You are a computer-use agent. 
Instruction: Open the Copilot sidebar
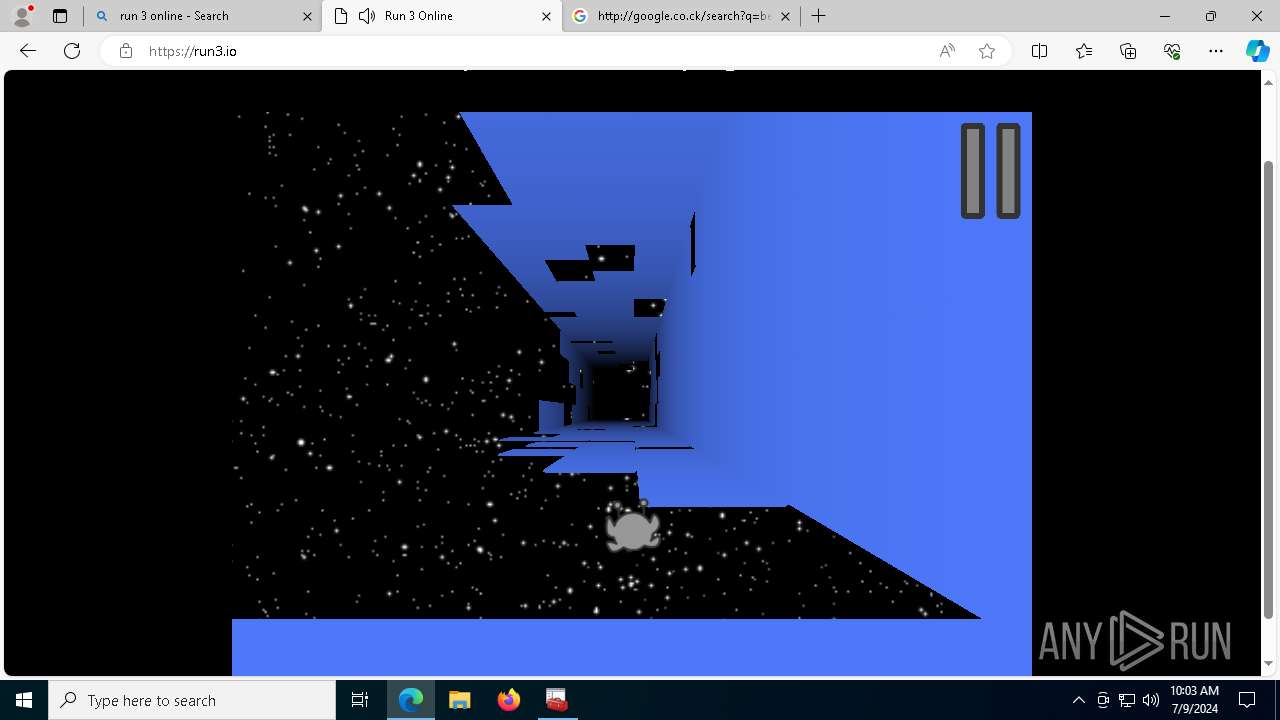pos(1257,51)
